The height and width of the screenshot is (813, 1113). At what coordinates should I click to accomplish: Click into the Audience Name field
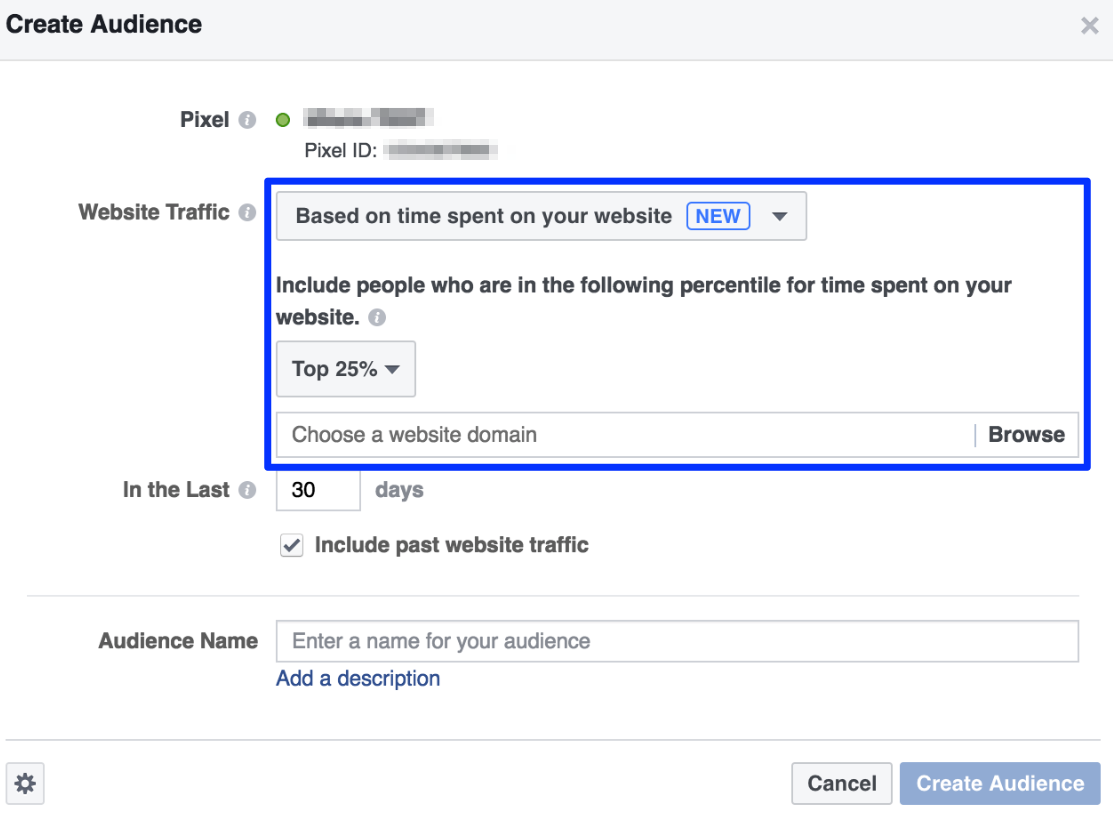click(x=677, y=641)
